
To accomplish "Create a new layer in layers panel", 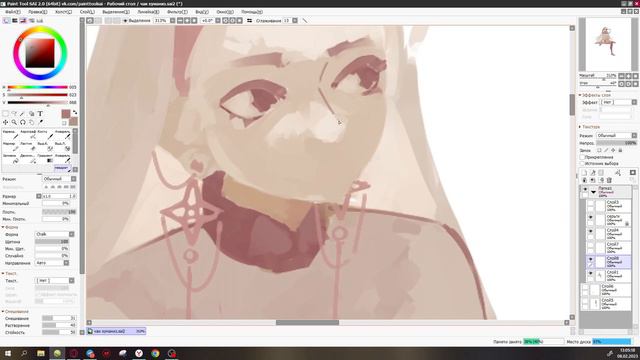I will [584, 173].
